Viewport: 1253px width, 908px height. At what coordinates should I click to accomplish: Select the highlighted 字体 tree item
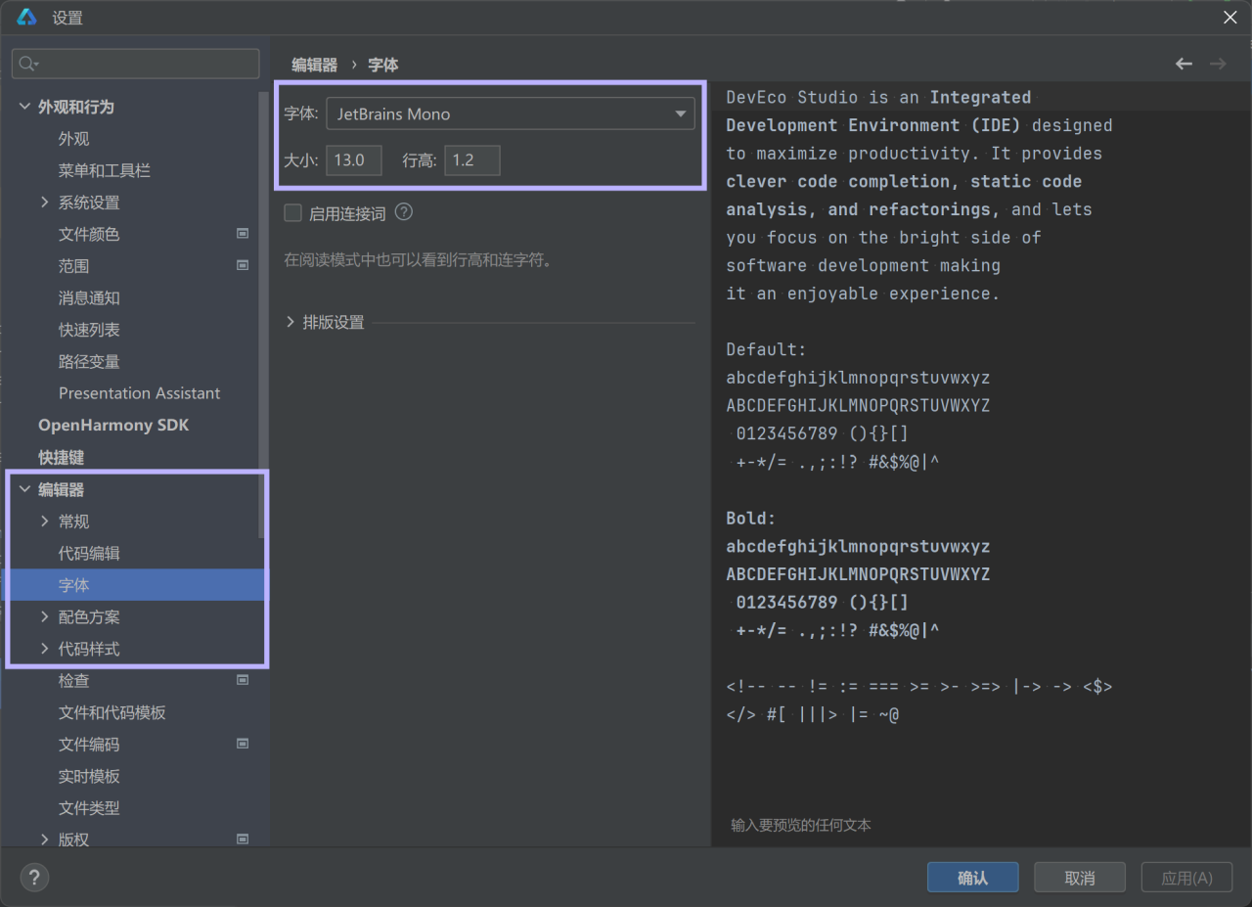pyautogui.click(x=134, y=585)
